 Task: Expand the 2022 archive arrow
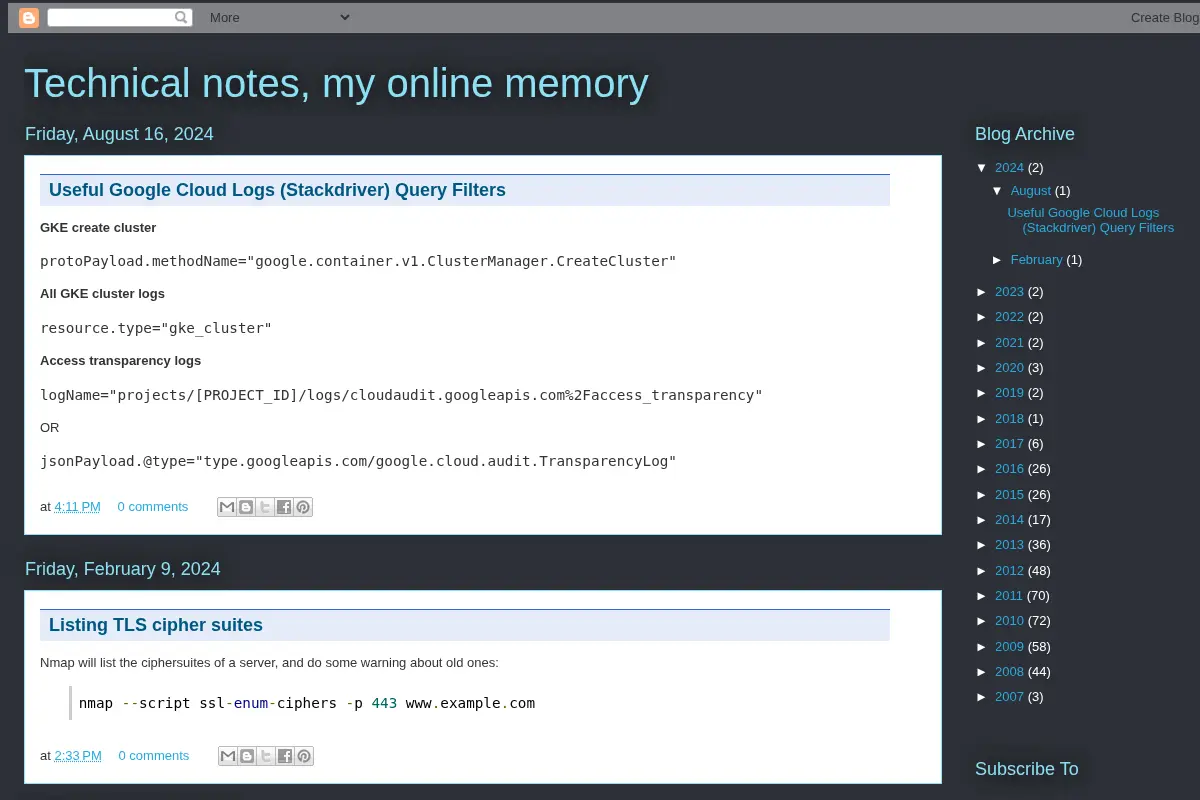point(982,317)
